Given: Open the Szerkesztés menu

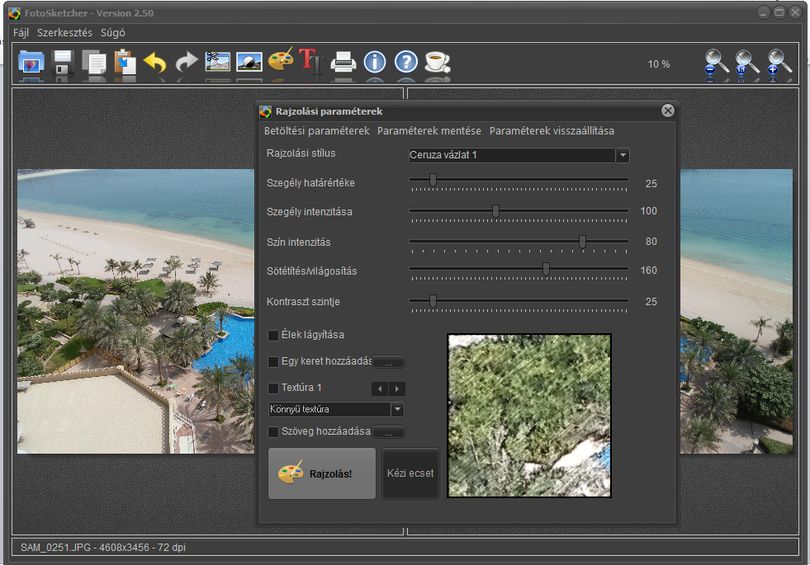Looking at the screenshot, I should (x=65, y=33).
